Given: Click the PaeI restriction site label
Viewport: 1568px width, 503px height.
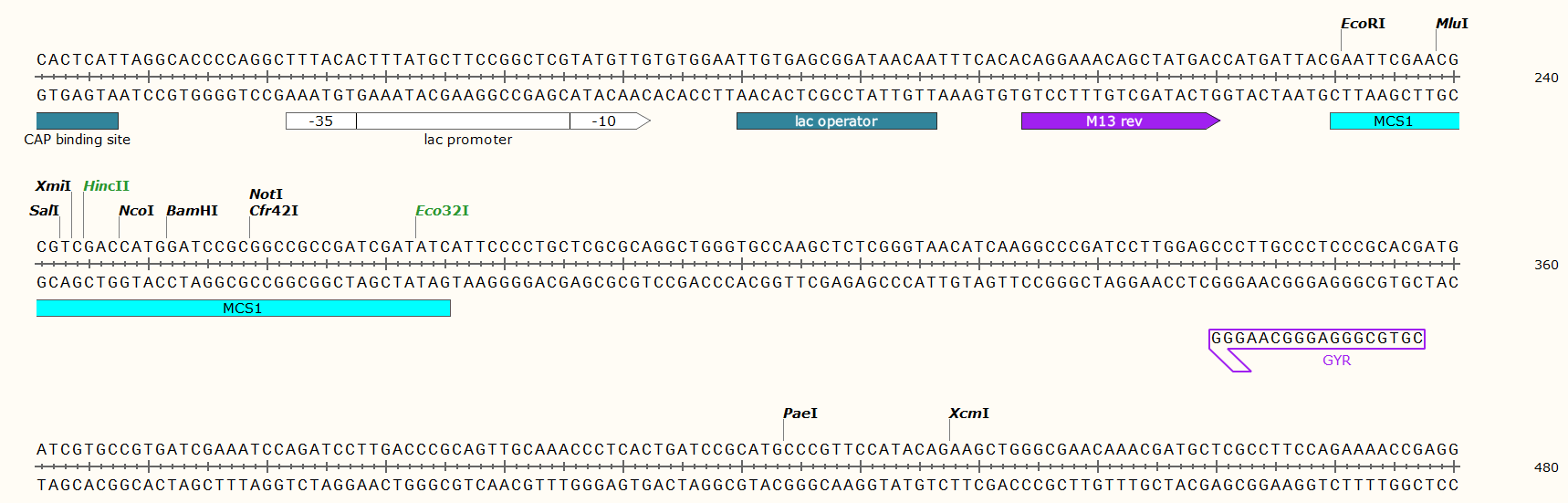Looking at the screenshot, I should pos(800,414).
